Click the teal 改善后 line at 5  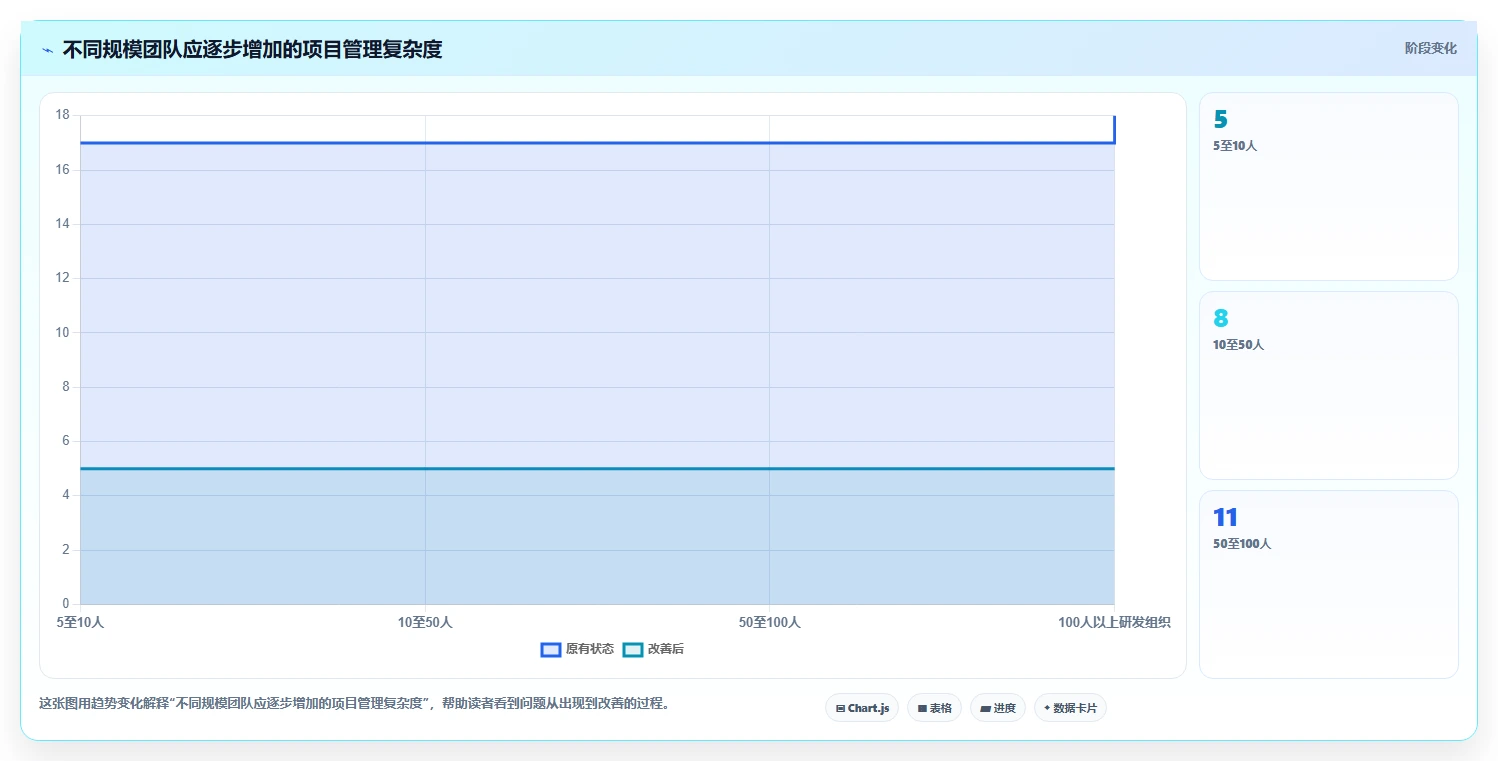[597, 468]
